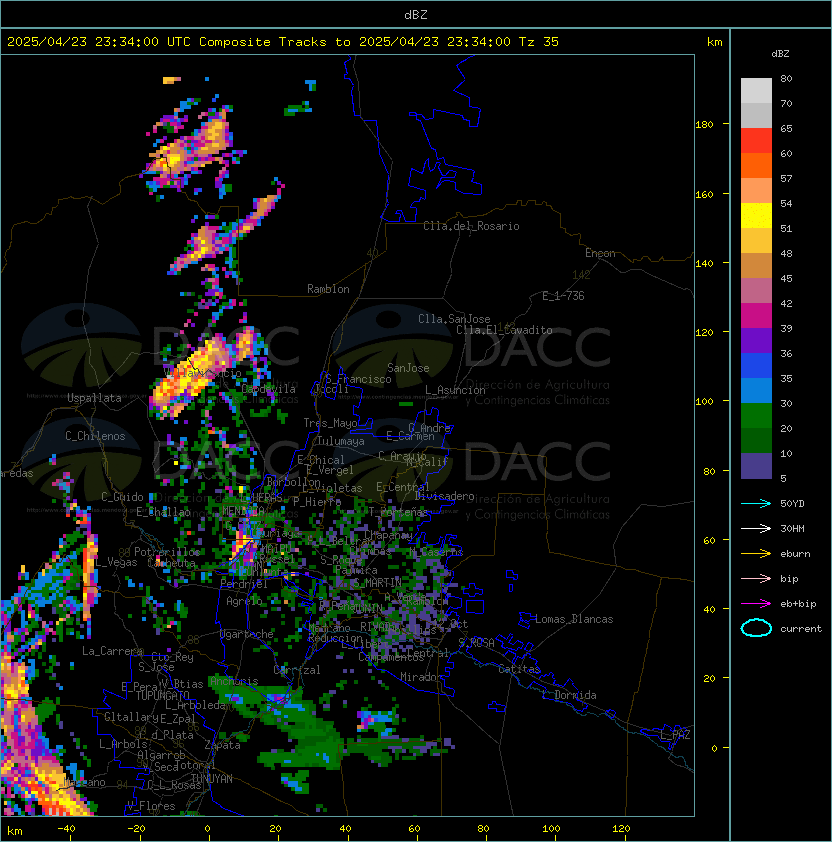Click the white 30HM arrow icon
Viewport: 832px width, 842px height.
[x=756, y=528]
